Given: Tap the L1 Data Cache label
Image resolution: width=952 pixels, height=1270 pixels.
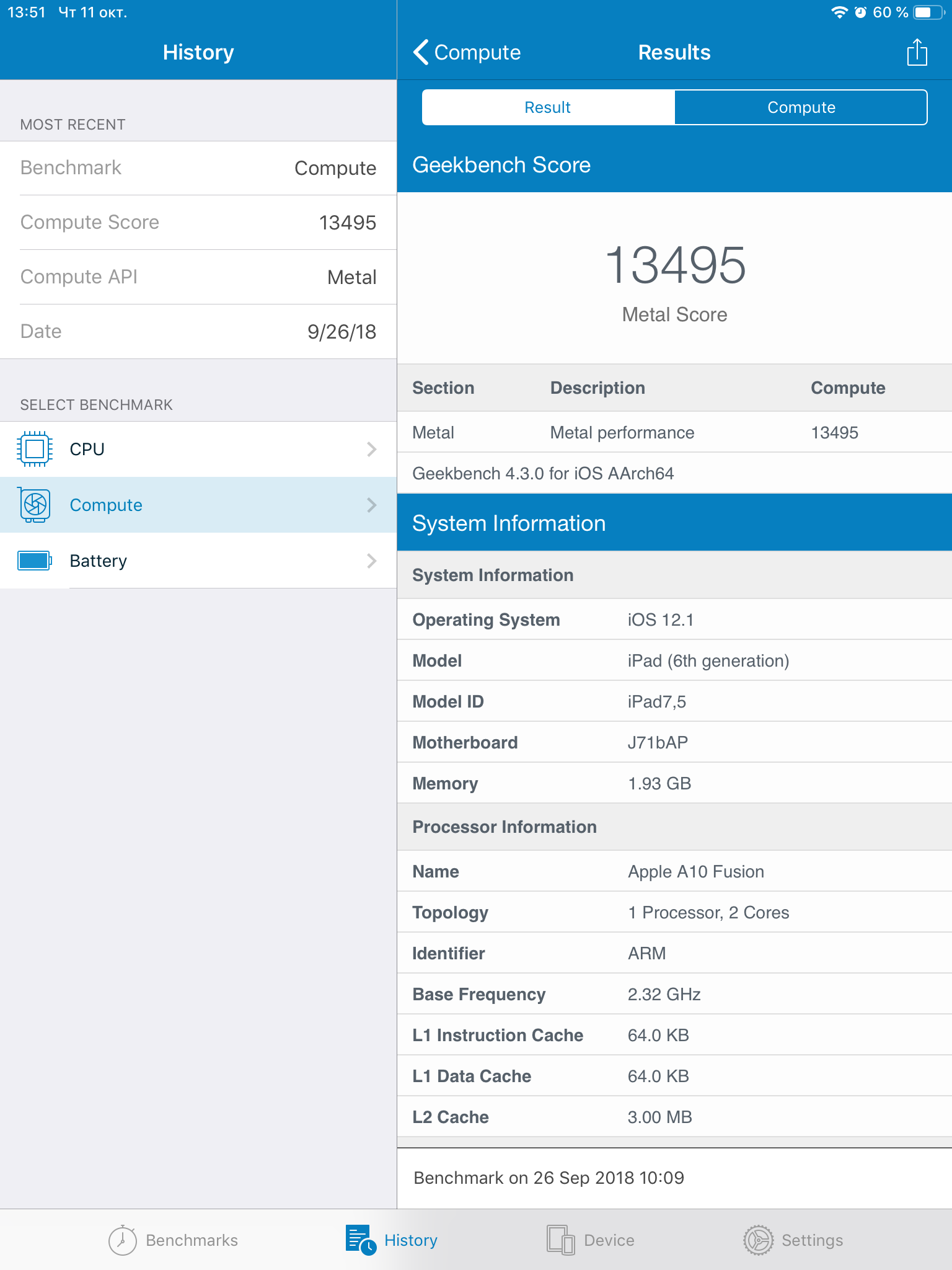Looking at the screenshot, I should [x=472, y=1077].
